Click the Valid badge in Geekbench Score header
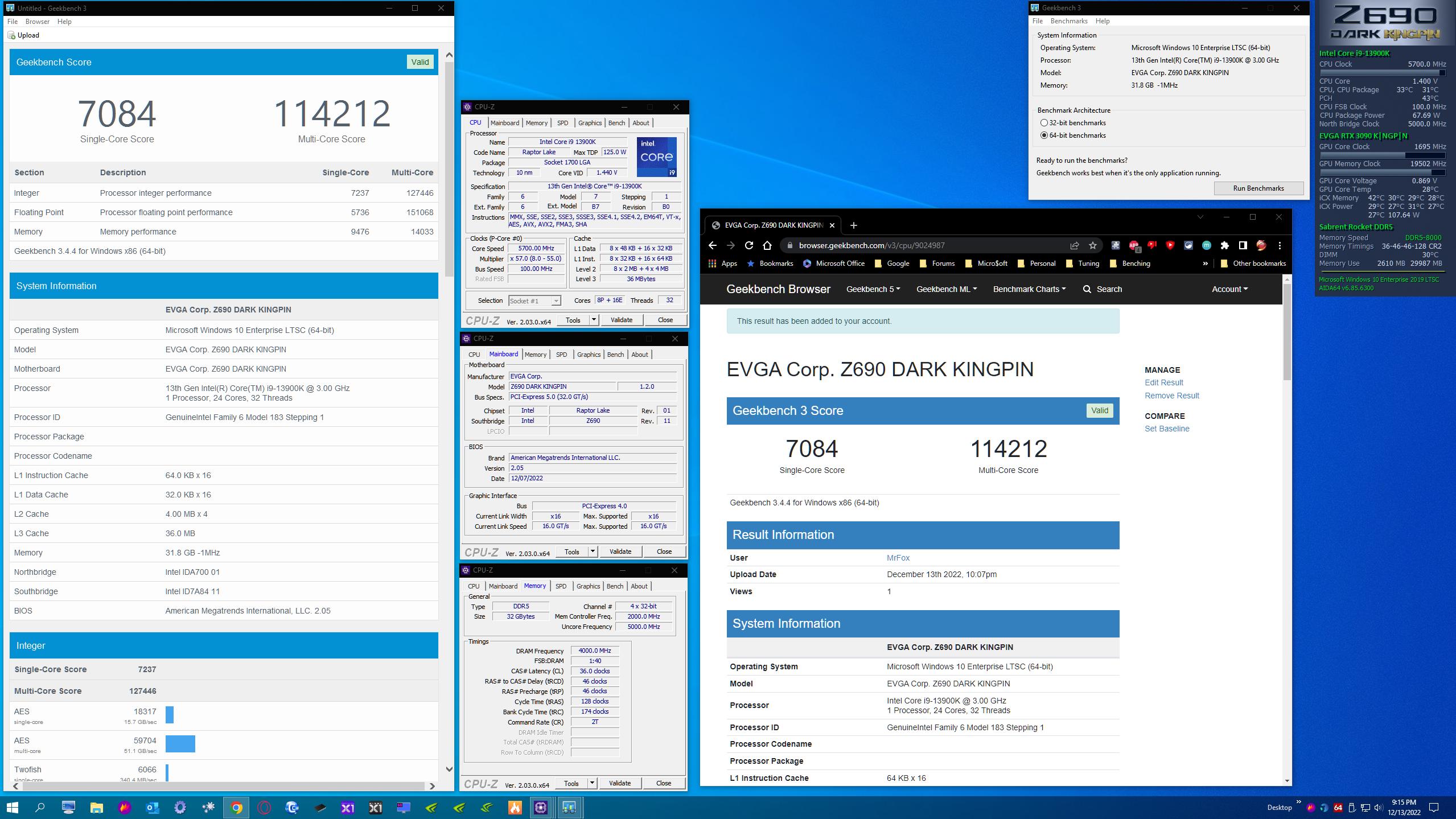The height and width of the screenshot is (819, 1456). tap(420, 62)
